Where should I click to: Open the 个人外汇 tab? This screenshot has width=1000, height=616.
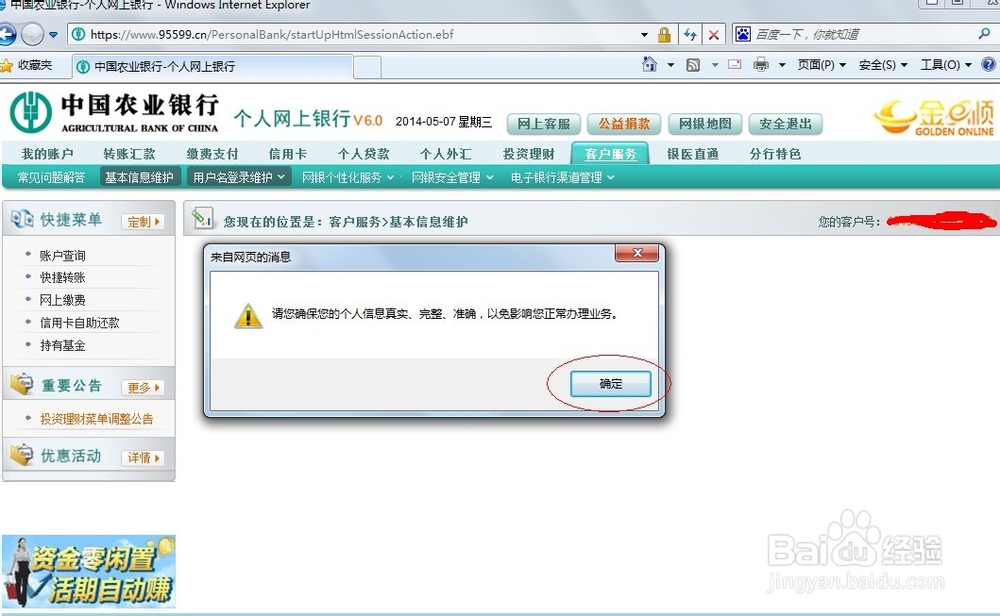[446, 154]
